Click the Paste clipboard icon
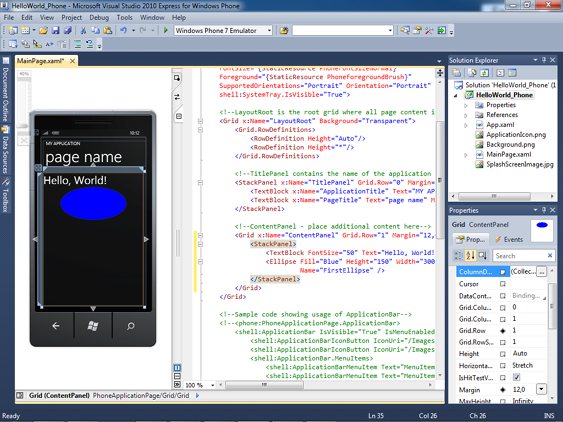This screenshot has height=422, width=563. tap(108, 31)
